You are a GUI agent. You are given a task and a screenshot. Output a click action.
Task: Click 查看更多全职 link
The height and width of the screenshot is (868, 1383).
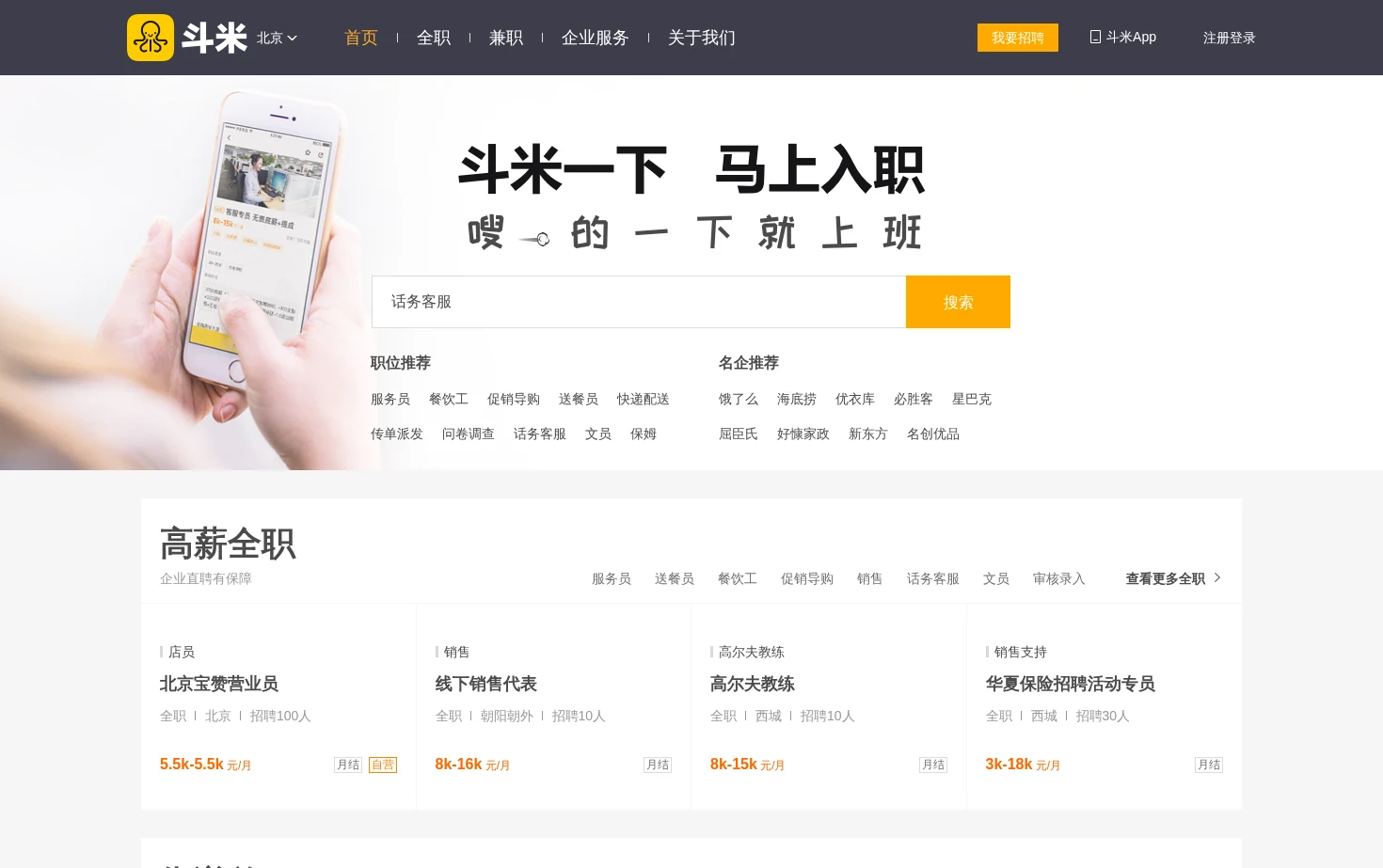click(x=1166, y=578)
